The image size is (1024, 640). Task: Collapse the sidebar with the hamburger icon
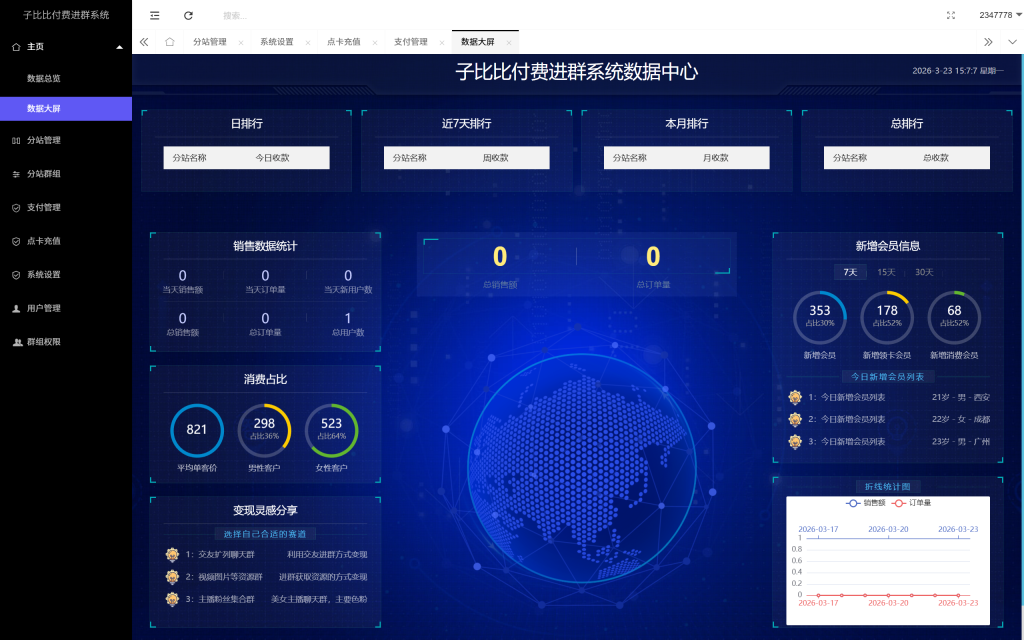pos(154,15)
